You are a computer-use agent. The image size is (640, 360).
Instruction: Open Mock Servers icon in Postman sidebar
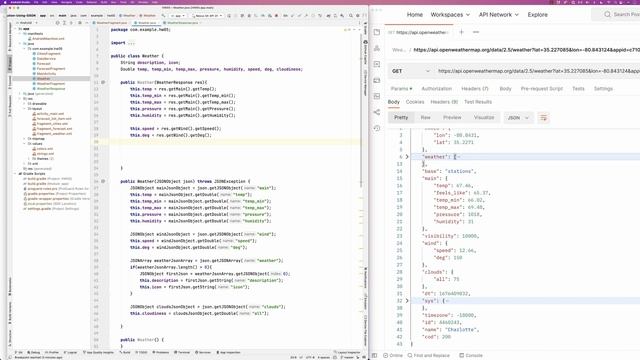pyautogui.click(x=377, y=80)
